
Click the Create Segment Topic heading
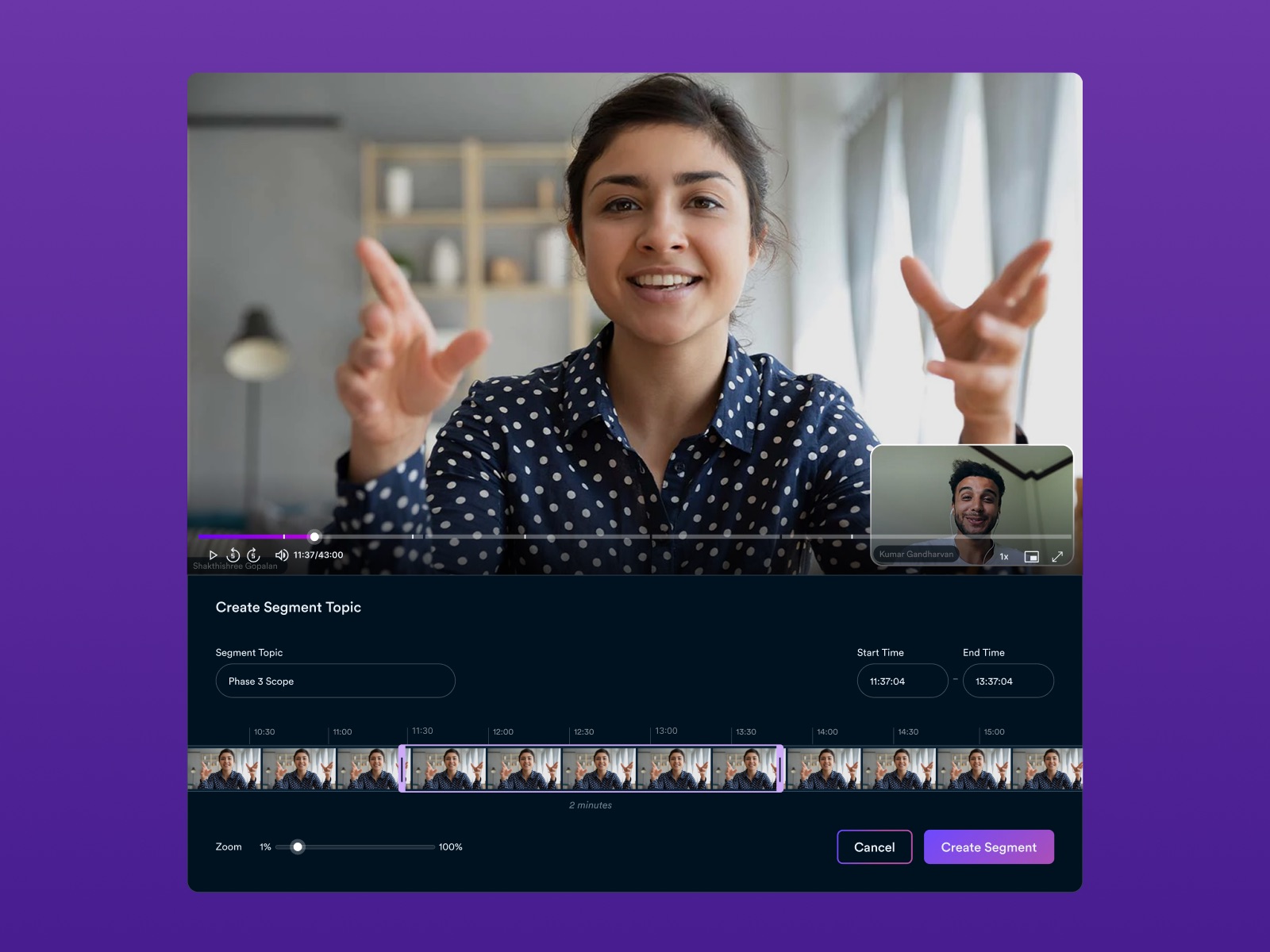click(288, 608)
